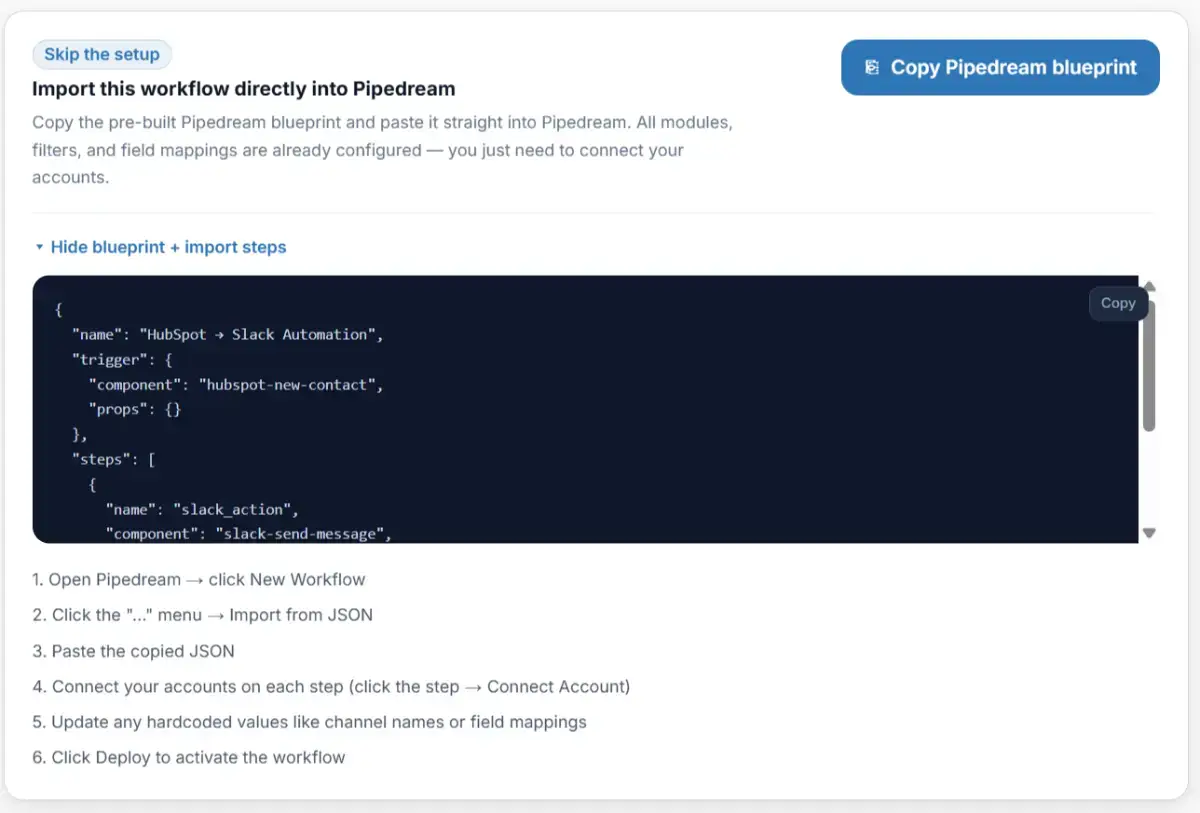1200x813 pixels.
Task: Click step 1 Open Pipedream New Workflow
Action: pos(199,579)
